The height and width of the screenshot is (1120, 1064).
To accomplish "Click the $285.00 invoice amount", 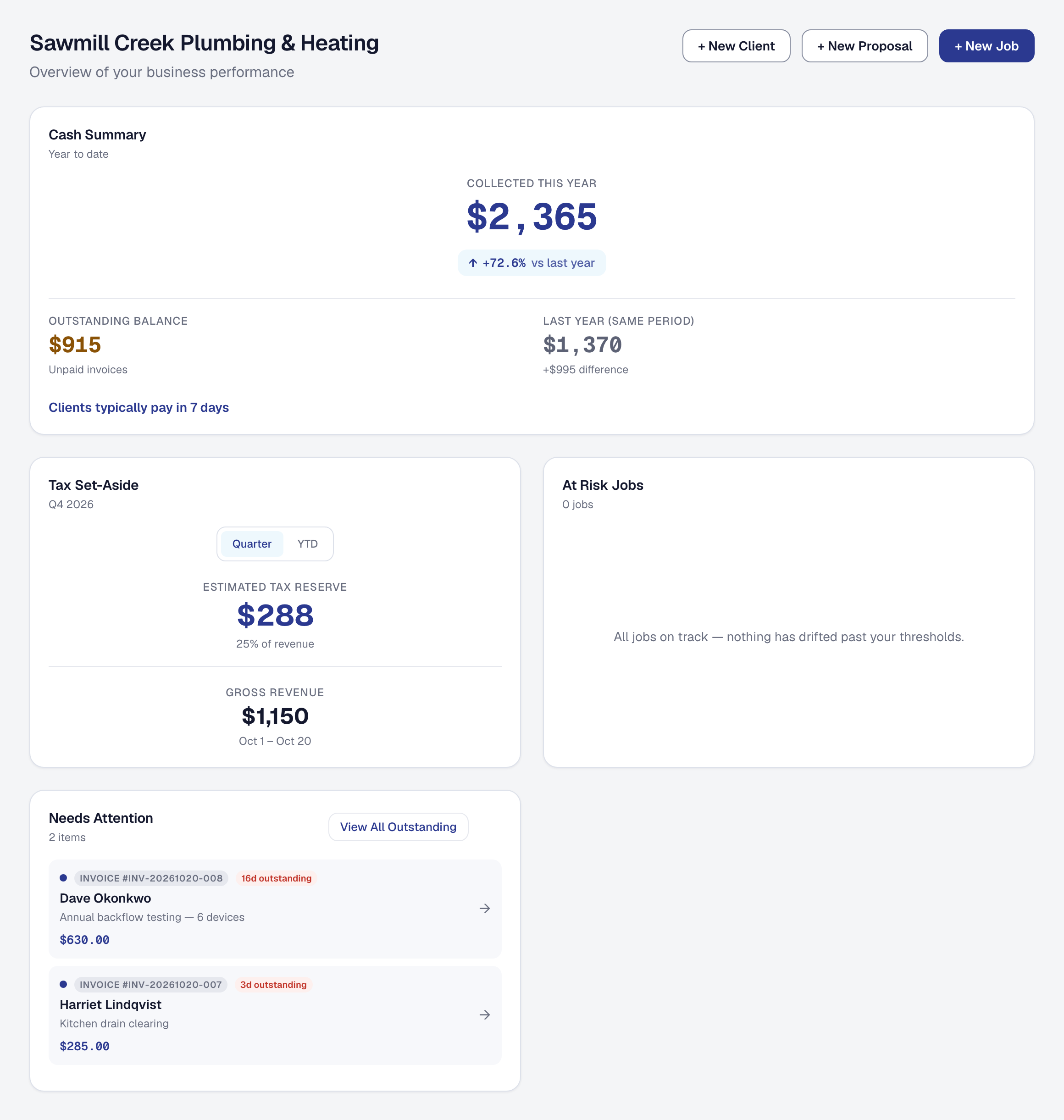I will click(84, 1046).
